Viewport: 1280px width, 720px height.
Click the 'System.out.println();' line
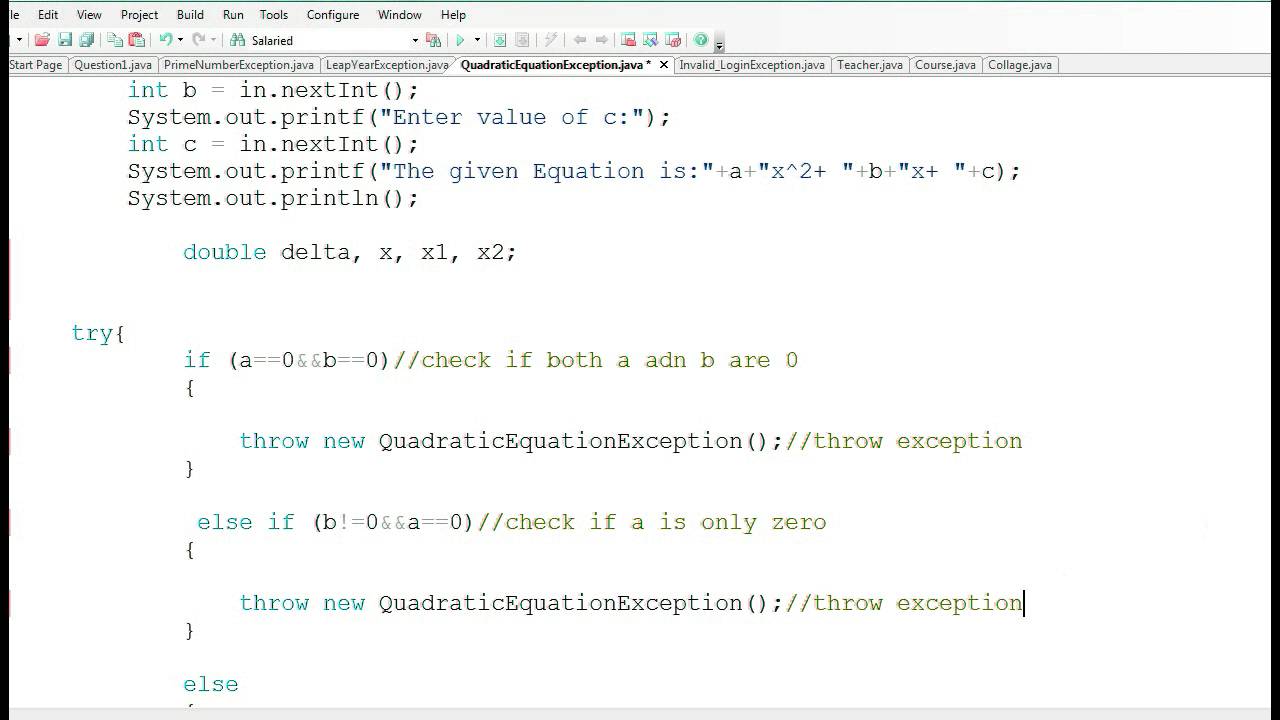click(x=273, y=198)
